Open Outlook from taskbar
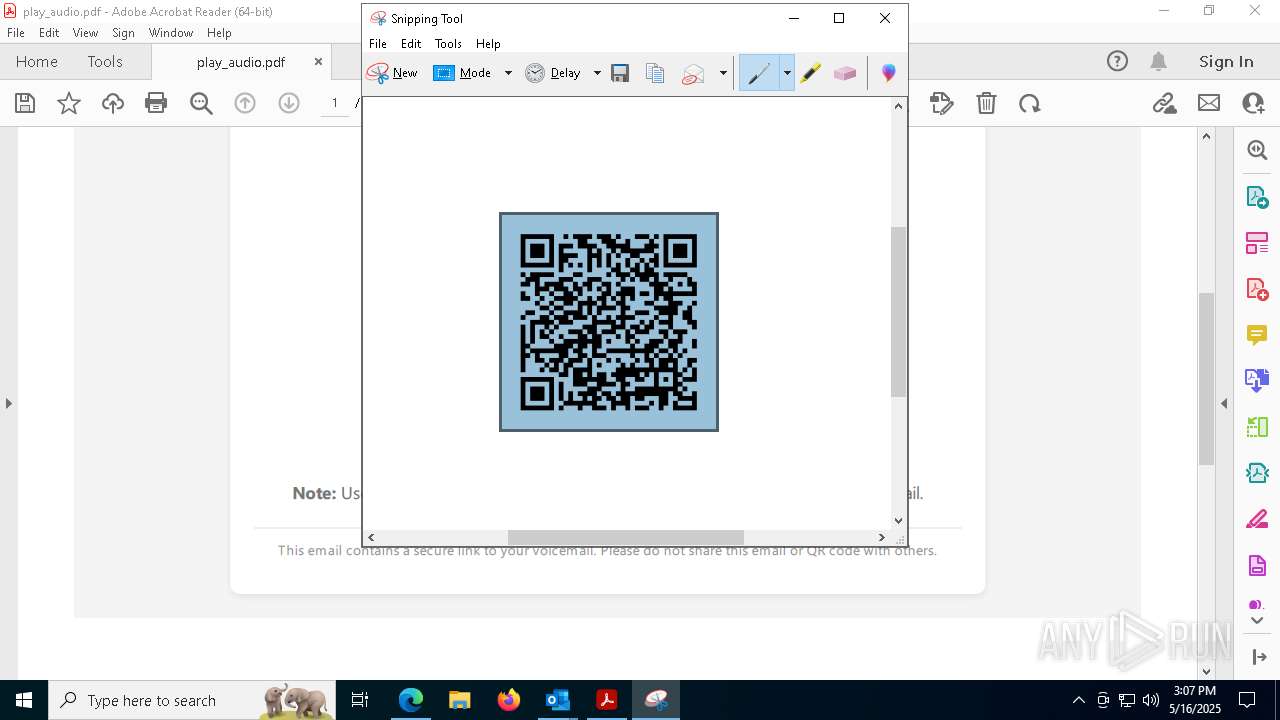The width and height of the screenshot is (1280, 720). tap(557, 700)
